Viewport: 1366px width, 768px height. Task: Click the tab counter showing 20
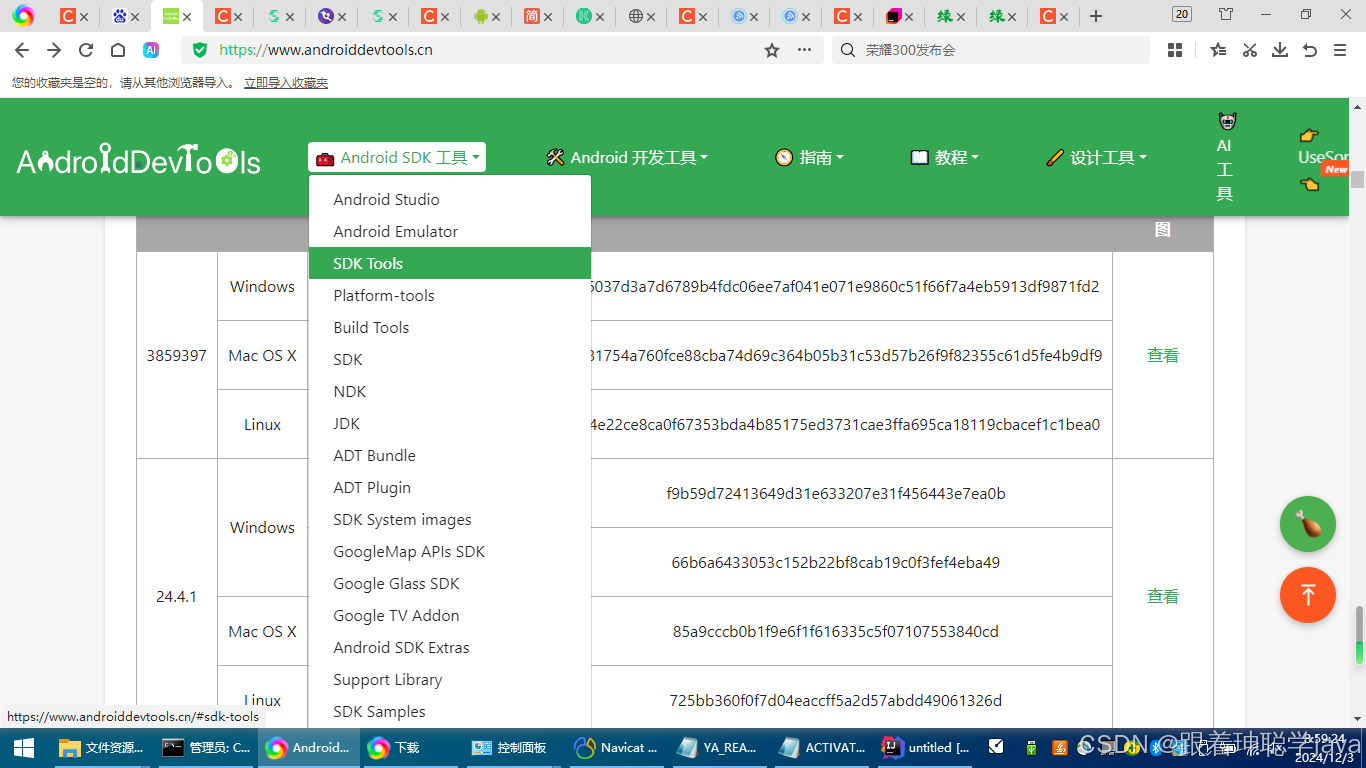(1182, 14)
